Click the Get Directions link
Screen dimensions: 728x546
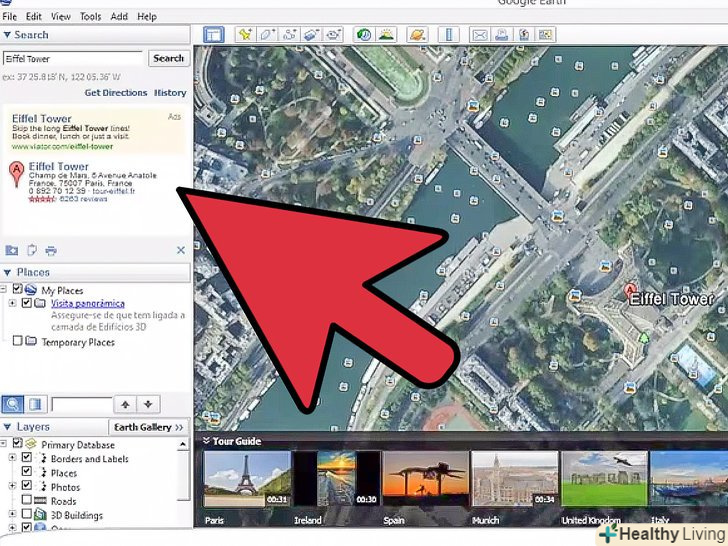[115, 93]
